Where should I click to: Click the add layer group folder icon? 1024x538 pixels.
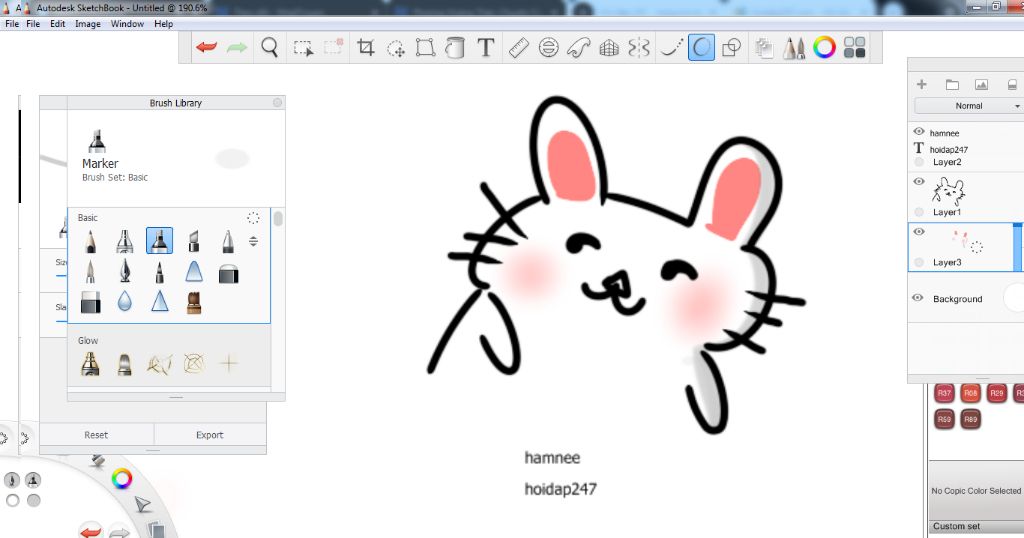click(952, 84)
